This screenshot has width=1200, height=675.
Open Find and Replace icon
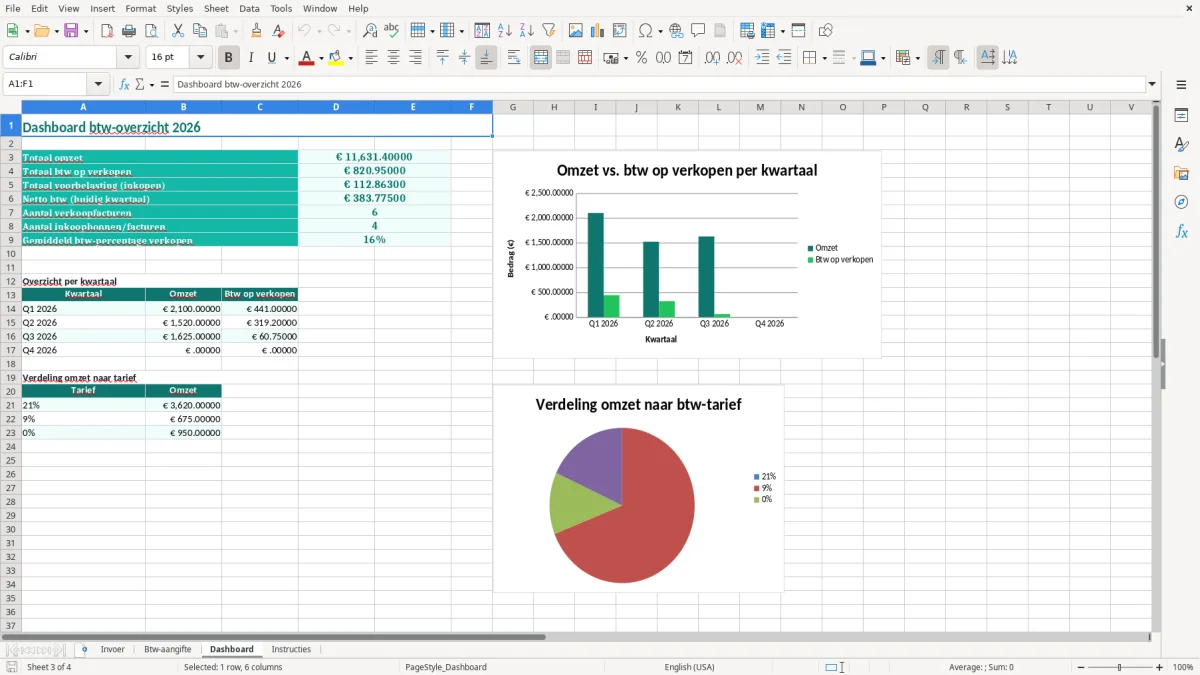(370, 31)
